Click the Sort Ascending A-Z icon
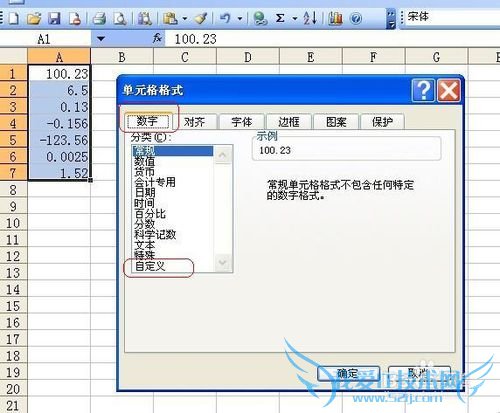This screenshot has height=413, width=500. coord(310,18)
